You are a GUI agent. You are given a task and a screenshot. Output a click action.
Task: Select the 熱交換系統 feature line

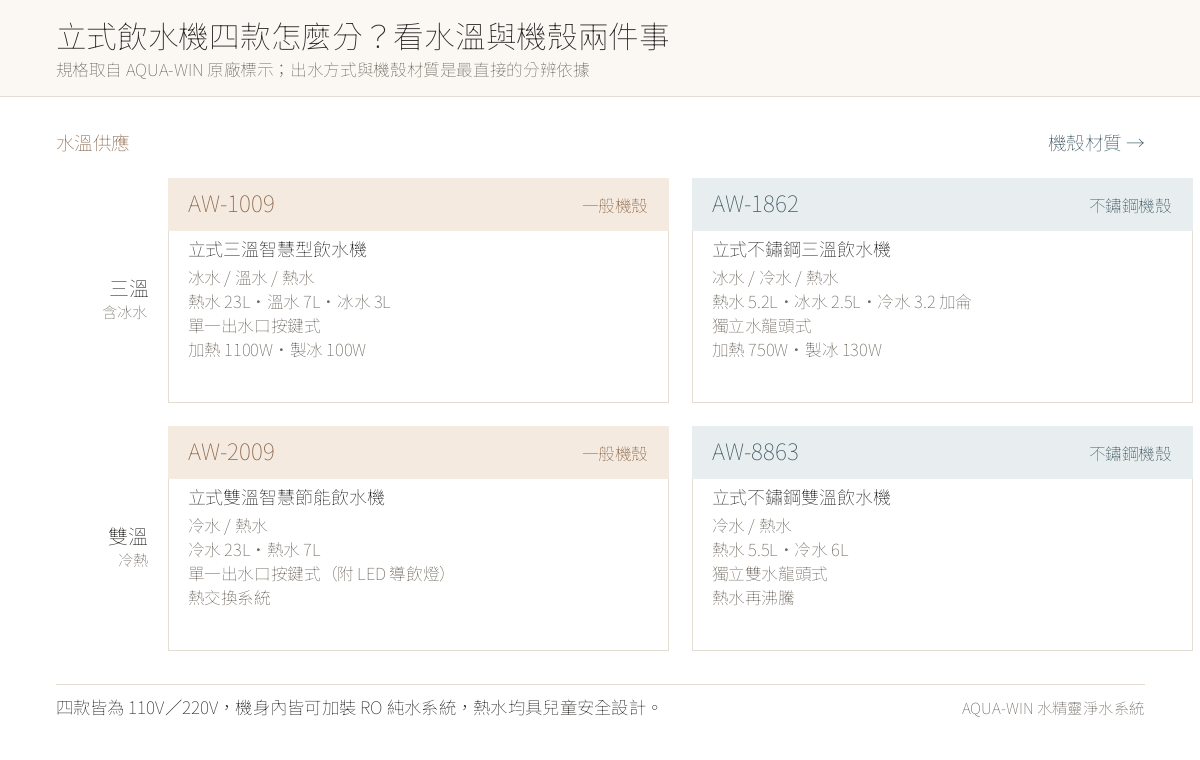pyautogui.click(x=230, y=598)
